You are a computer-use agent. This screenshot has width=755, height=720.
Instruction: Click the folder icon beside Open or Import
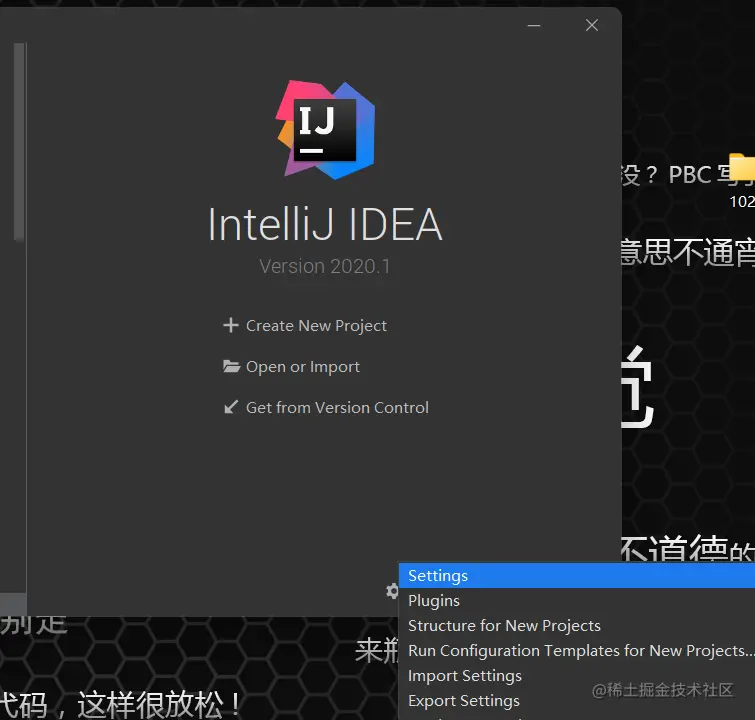231,367
